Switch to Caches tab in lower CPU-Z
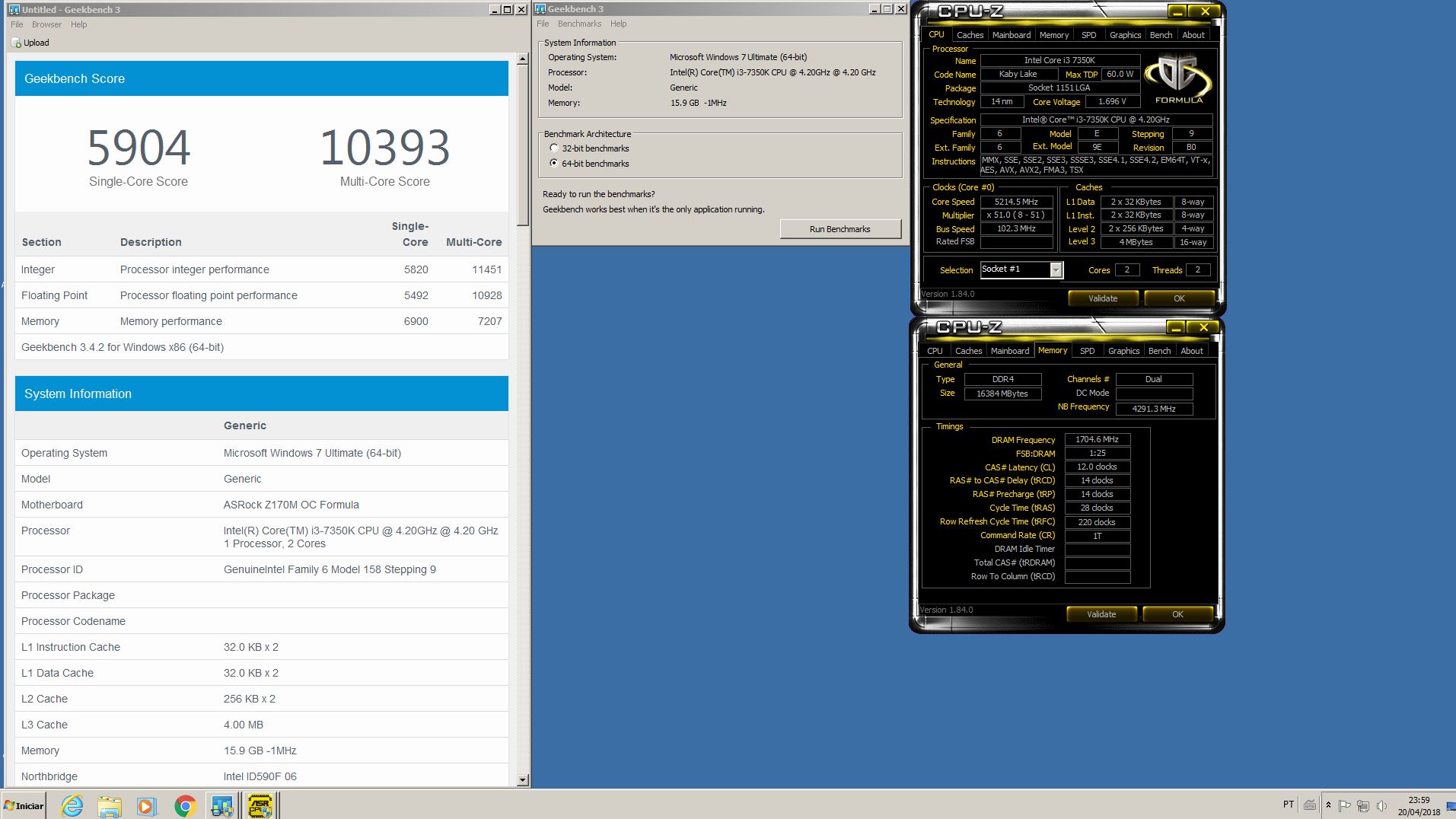The image size is (1456, 819). point(968,351)
